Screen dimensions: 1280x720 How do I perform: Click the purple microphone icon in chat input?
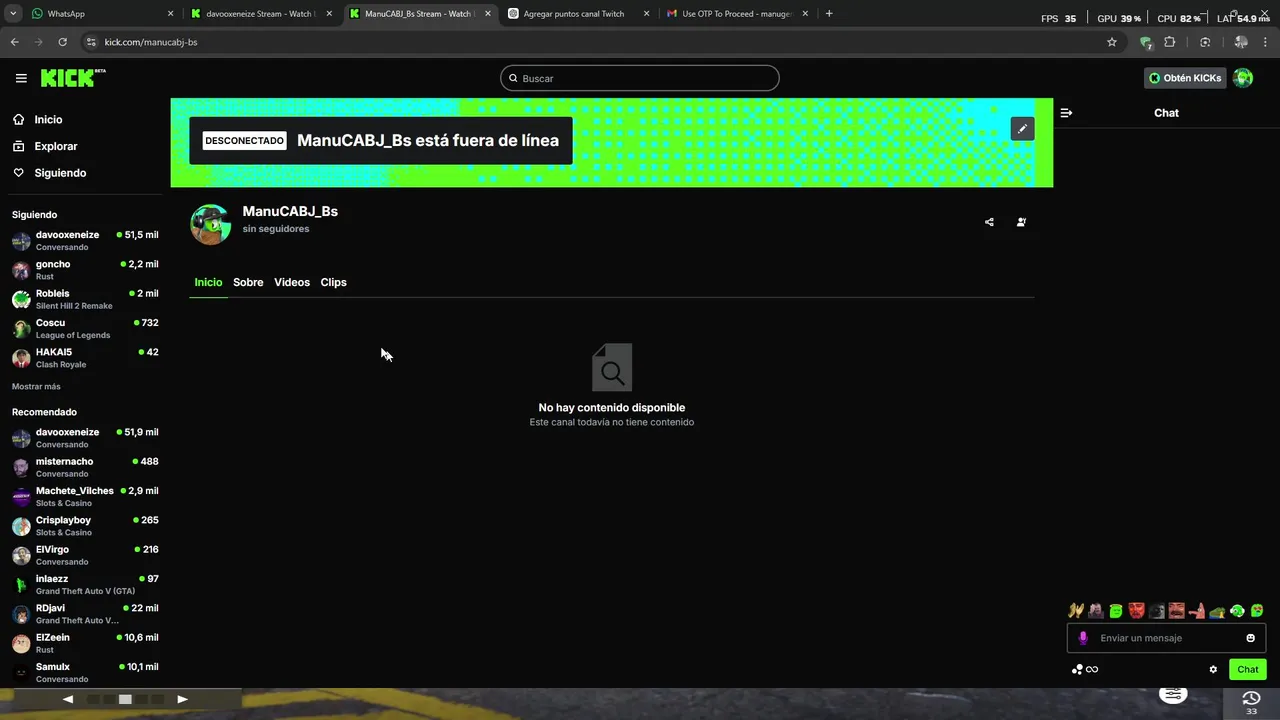1082,638
